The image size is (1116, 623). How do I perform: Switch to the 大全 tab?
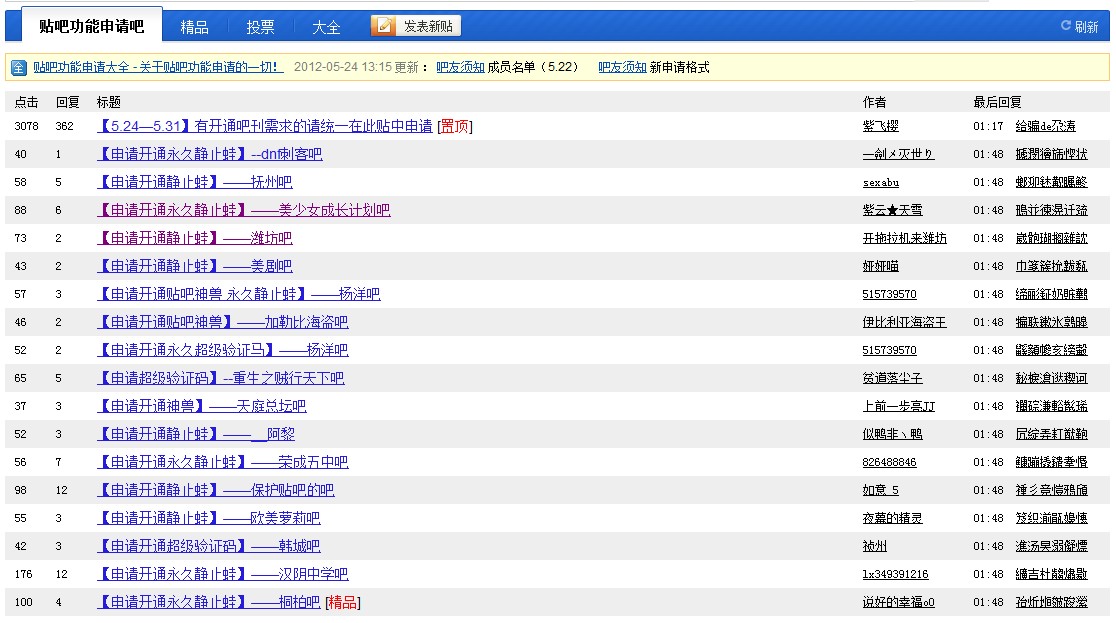[326, 27]
